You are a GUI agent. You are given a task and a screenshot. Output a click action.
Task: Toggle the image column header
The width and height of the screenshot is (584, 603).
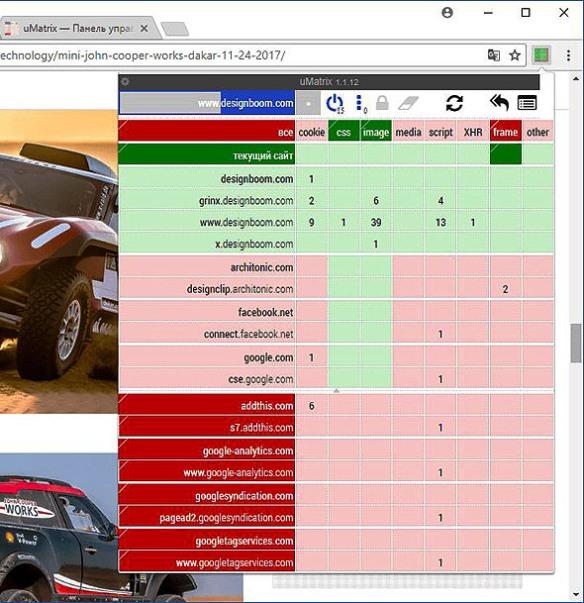[x=376, y=132]
